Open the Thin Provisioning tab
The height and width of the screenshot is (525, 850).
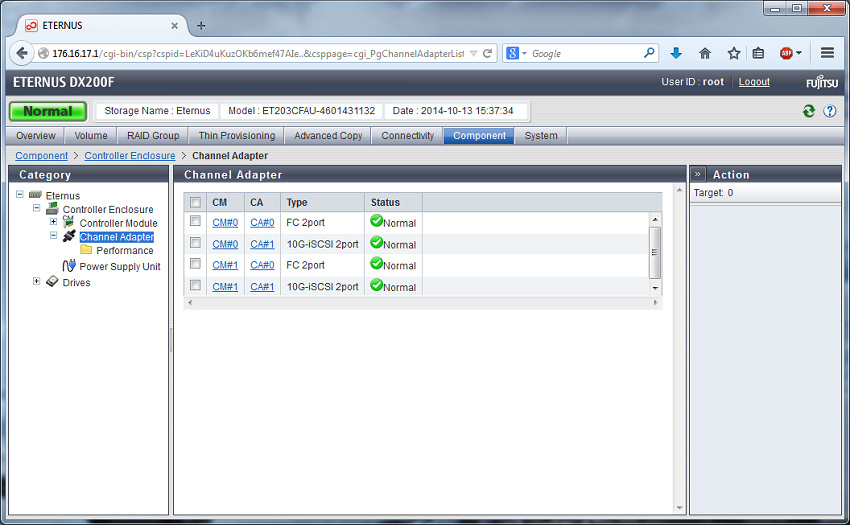(237, 136)
